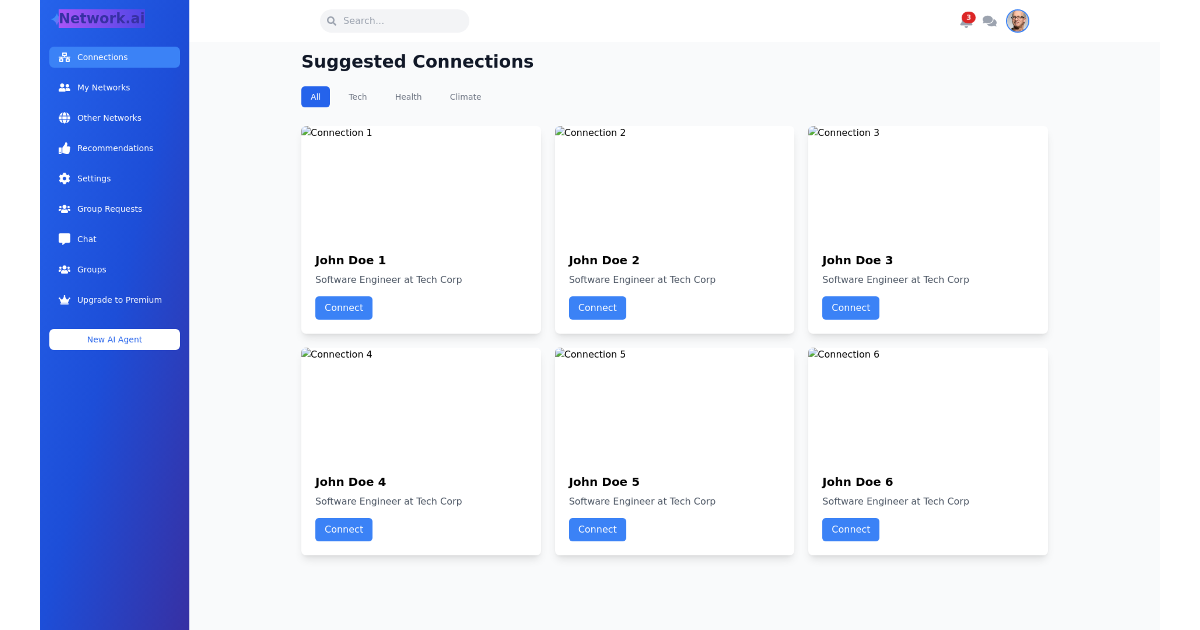Click the Other Networks globe icon
Viewport: 1200px width, 630px height.
(x=64, y=118)
